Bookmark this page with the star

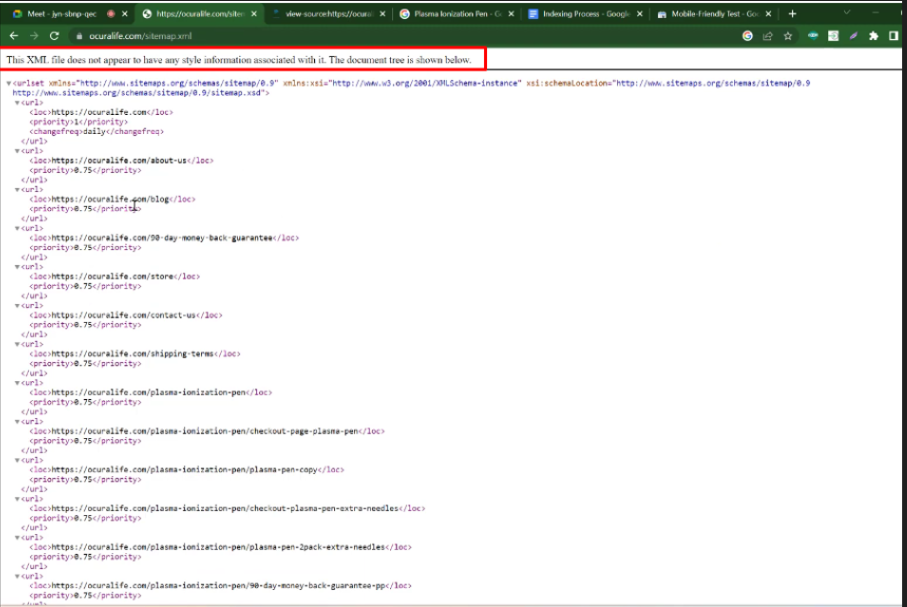[788, 36]
